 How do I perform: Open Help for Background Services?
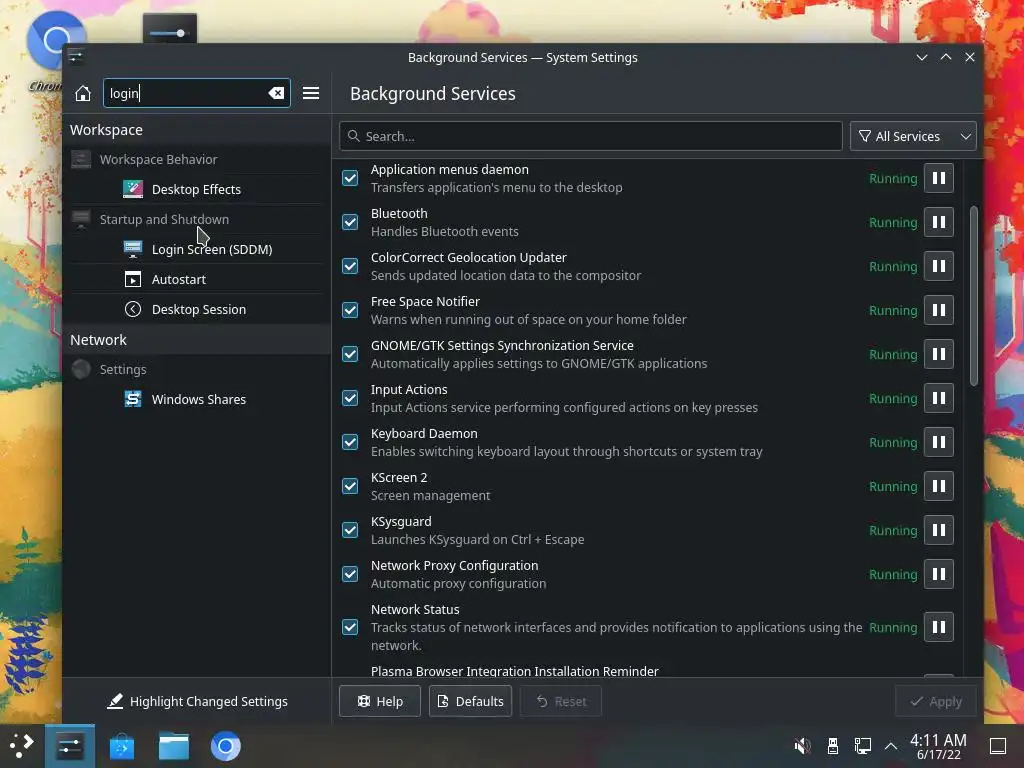point(379,701)
